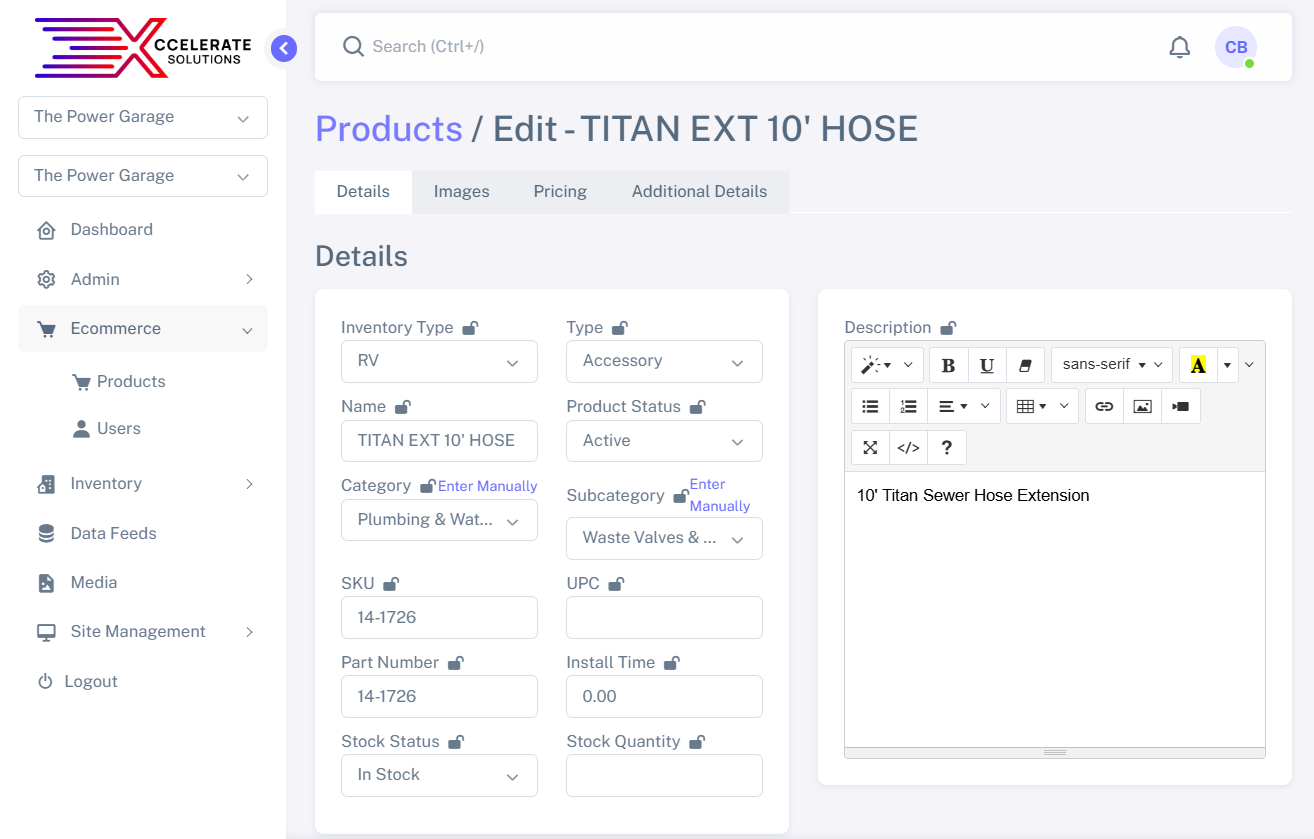Switch the editor to fullscreen mode
This screenshot has height=839, width=1314.
tap(870, 448)
